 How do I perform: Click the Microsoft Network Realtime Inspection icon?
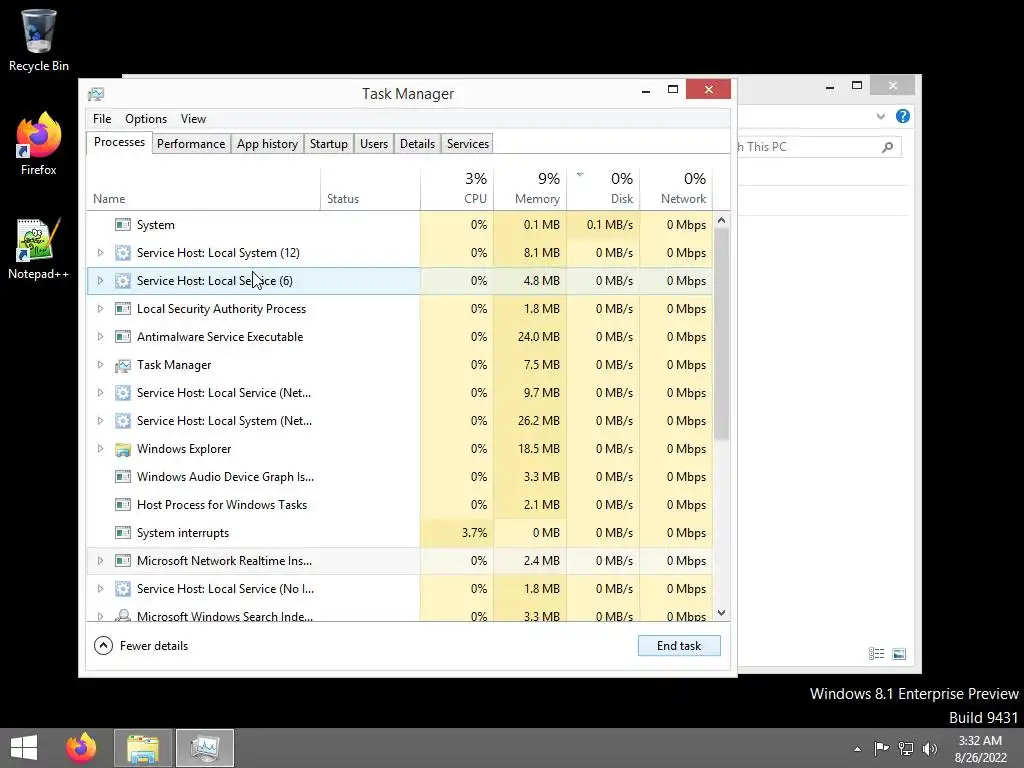pos(122,561)
